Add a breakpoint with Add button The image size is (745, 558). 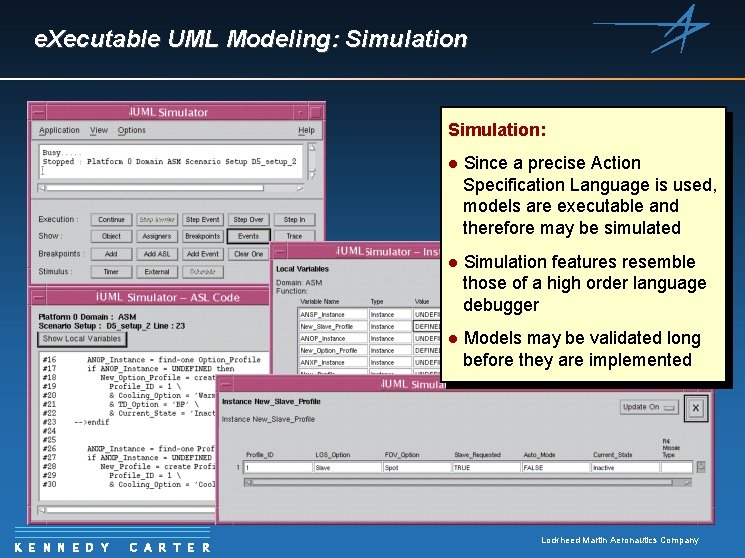[x=111, y=254]
